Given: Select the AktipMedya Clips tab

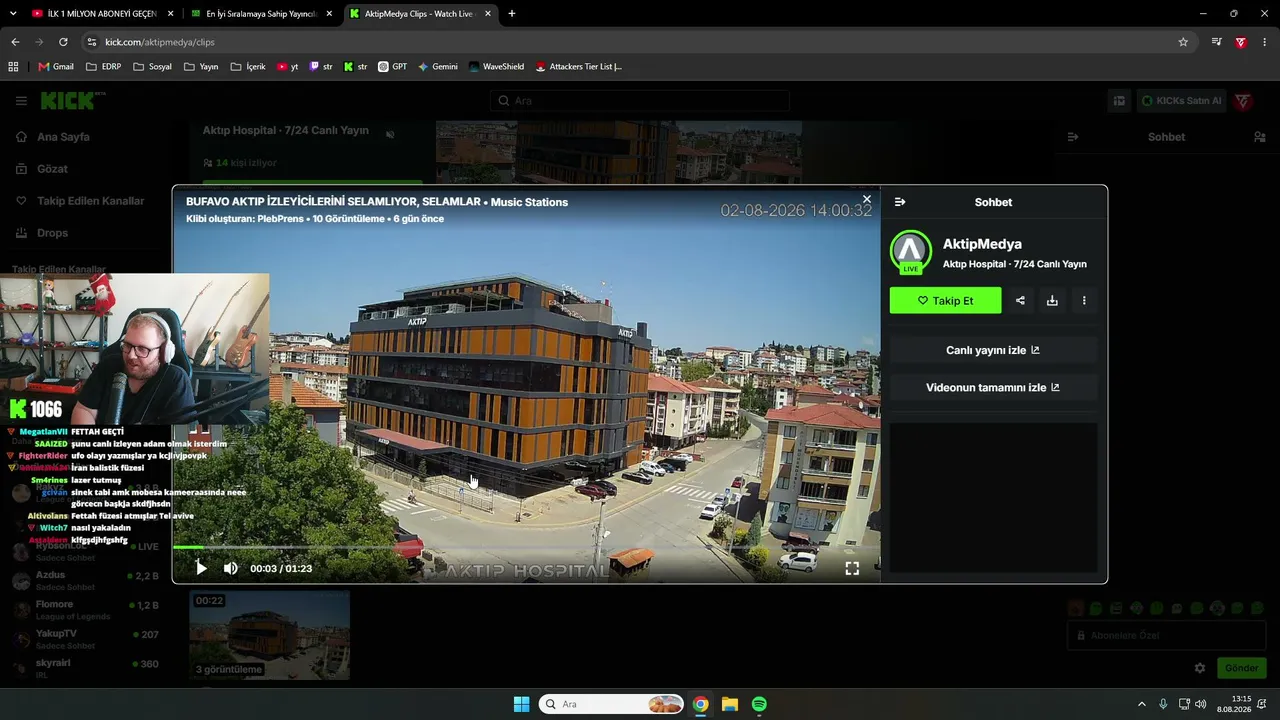Looking at the screenshot, I should [420, 14].
